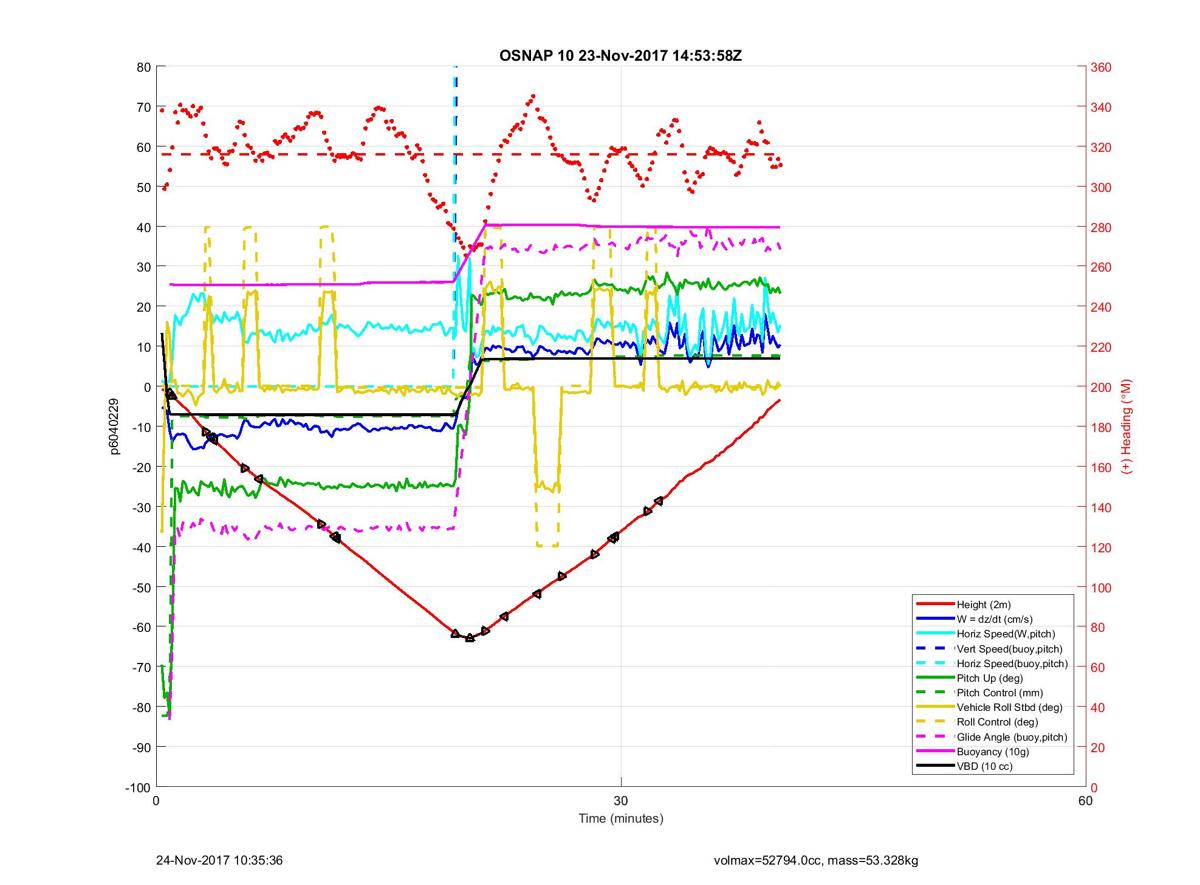Click the '160' heading axis tick label
The width and height of the screenshot is (1200, 885).
pos(1099,467)
